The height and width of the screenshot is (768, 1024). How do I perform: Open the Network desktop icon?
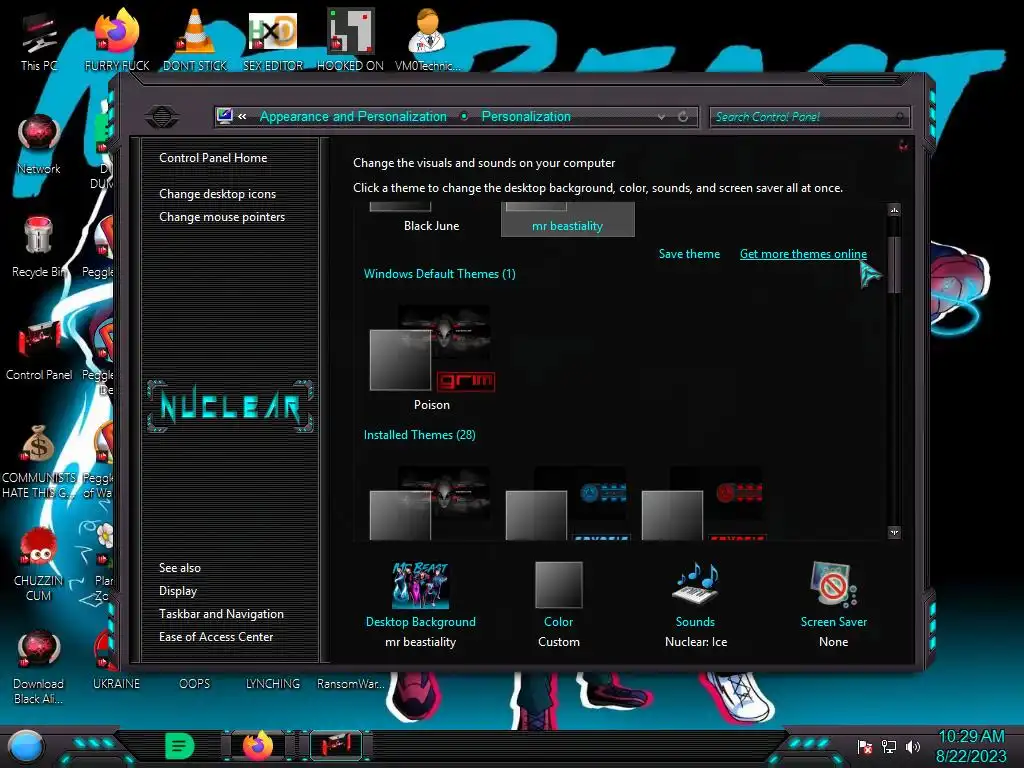(x=39, y=145)
